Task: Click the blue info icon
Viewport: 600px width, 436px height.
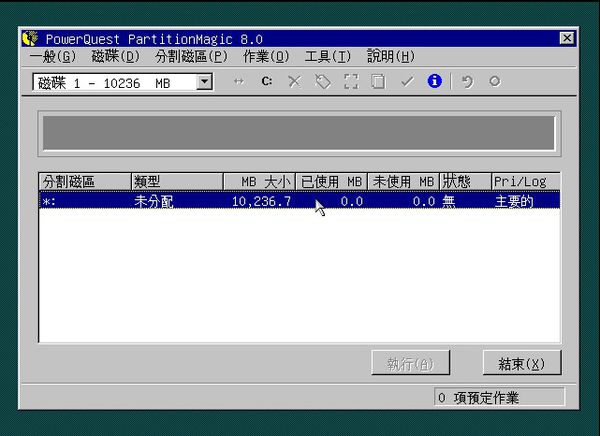Action: tap(434, 81)
